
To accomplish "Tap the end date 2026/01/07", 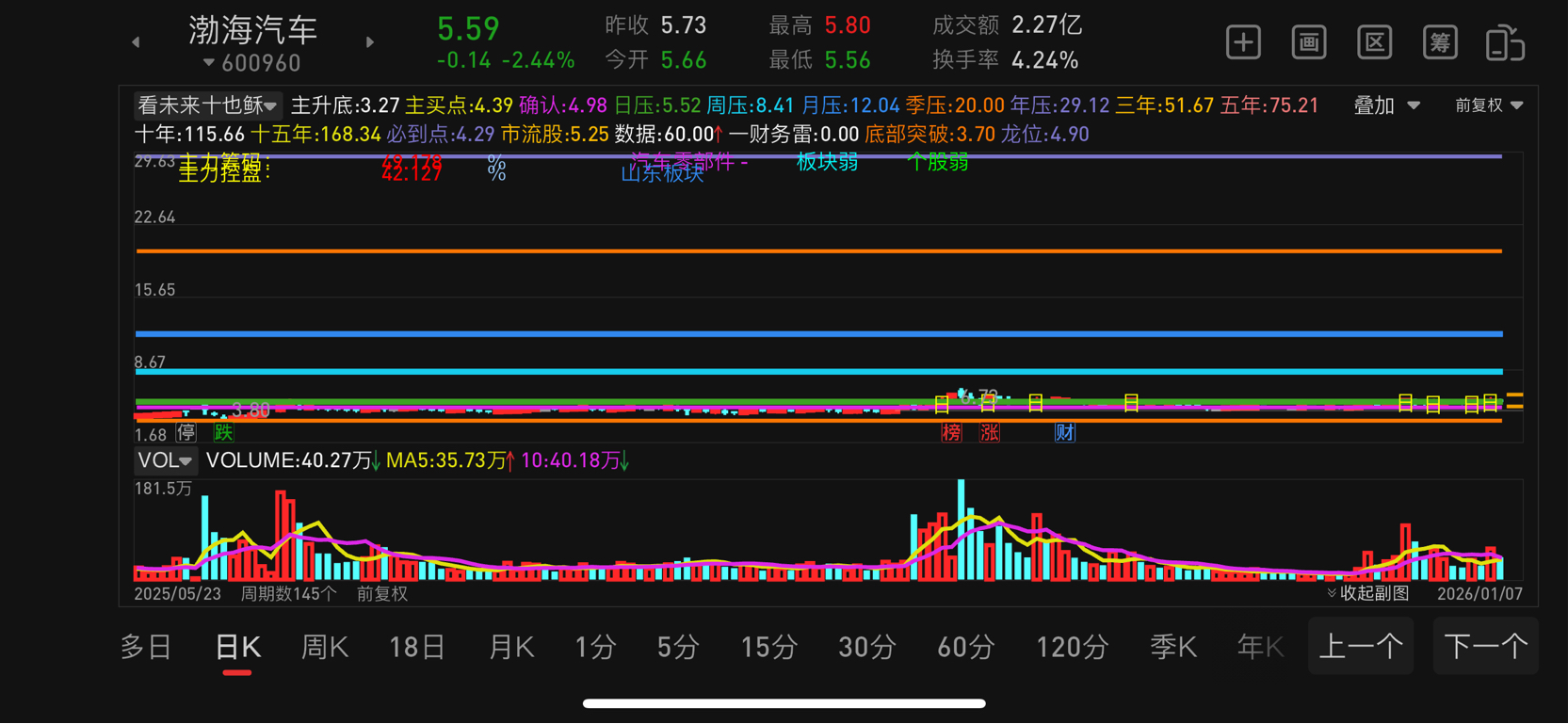I will [1479, 593].
